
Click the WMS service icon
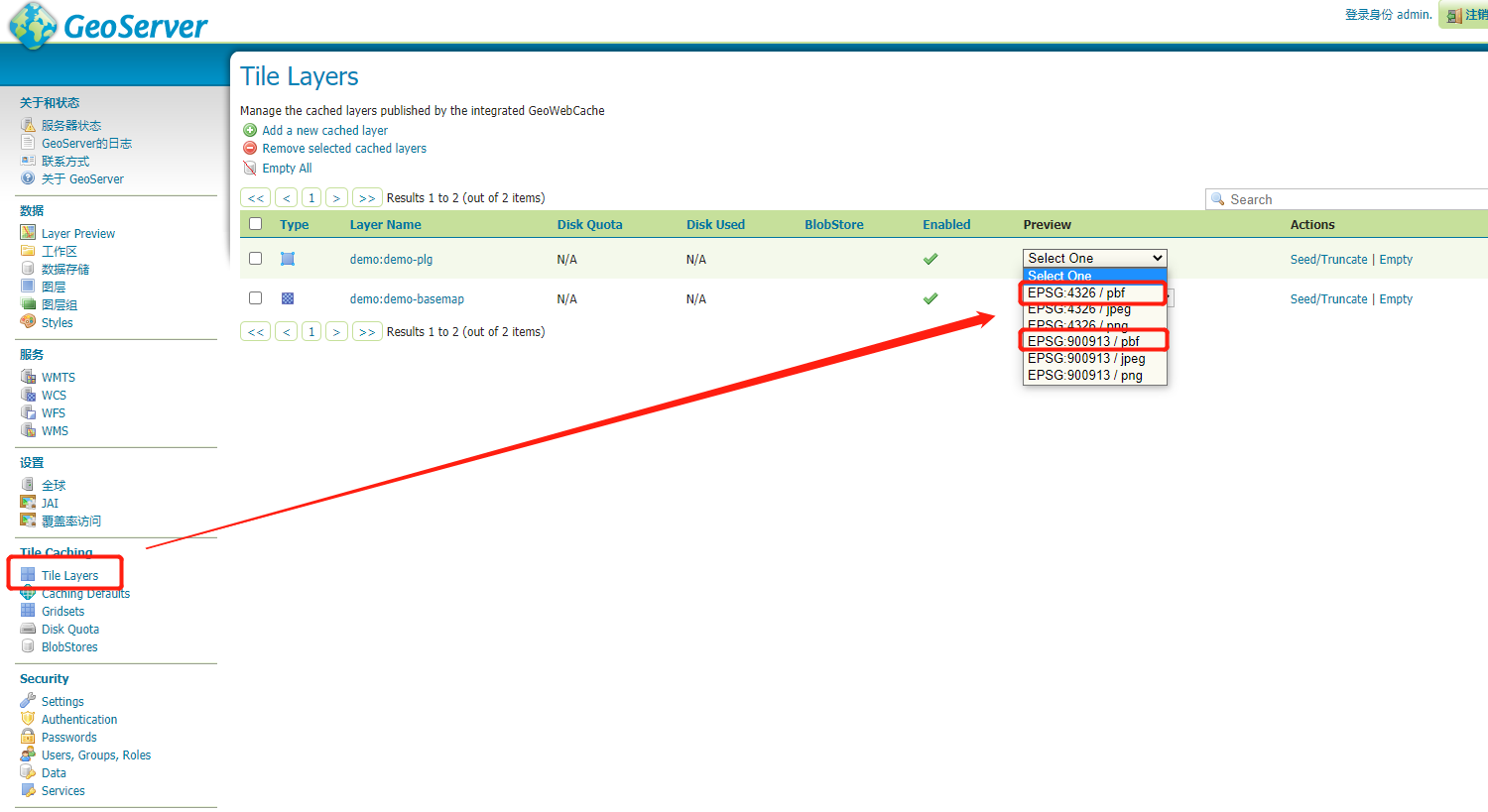pos(28,430)
